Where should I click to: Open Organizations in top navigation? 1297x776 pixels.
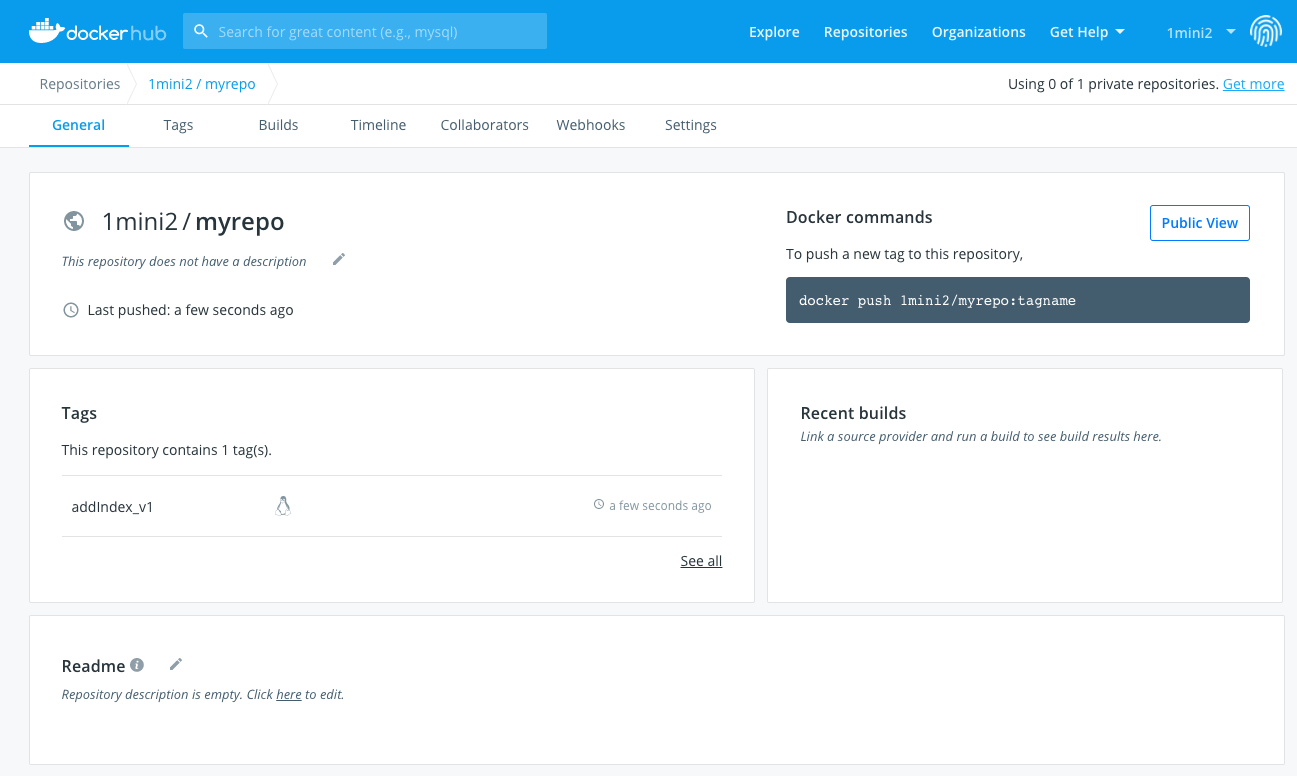979,32
